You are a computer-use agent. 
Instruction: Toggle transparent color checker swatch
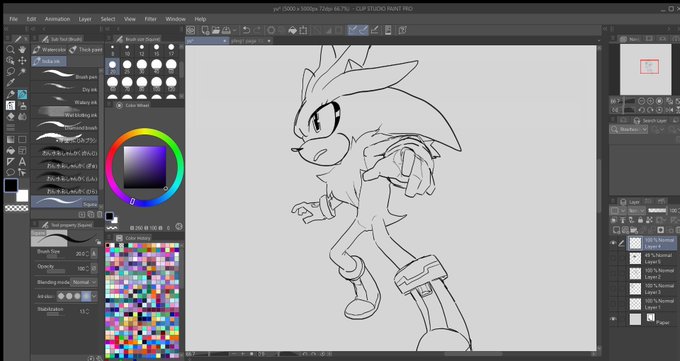(x=16, y=208)
